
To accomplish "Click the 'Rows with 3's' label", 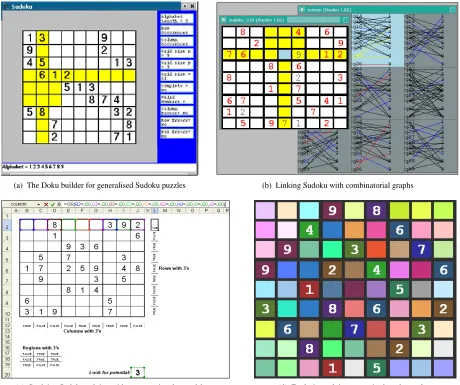I will (174, 268).
